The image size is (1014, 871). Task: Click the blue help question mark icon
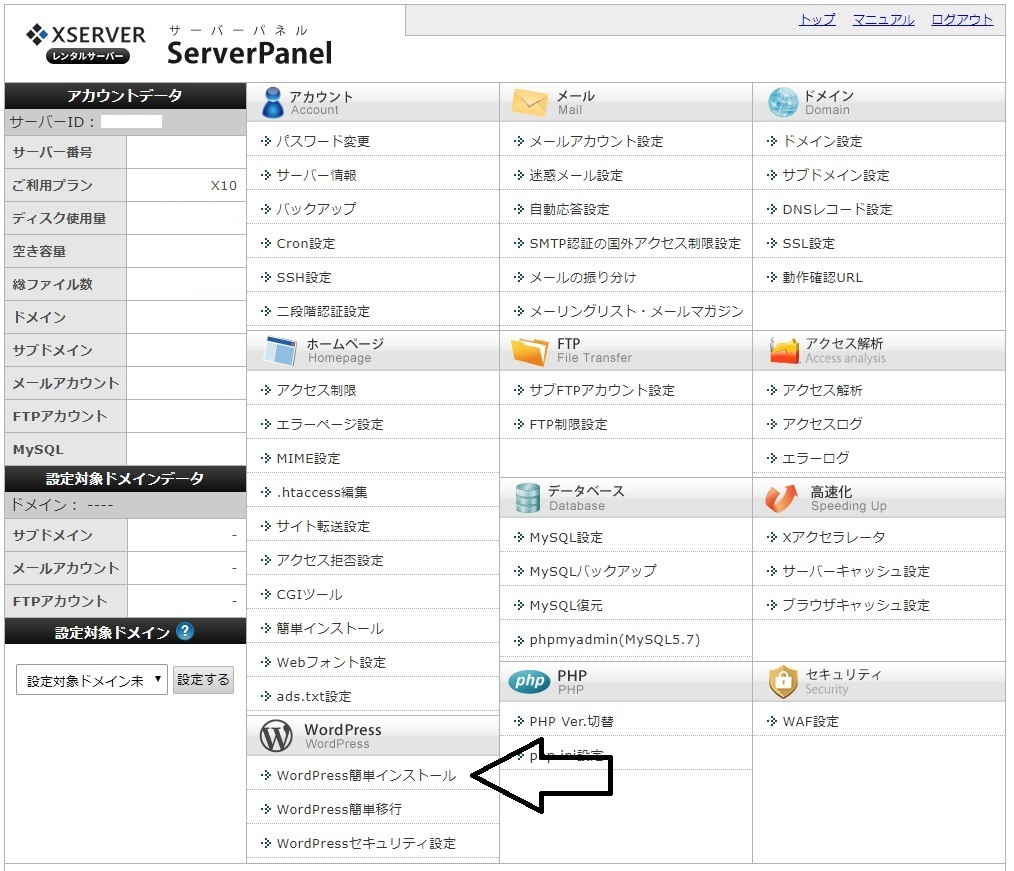tap(185, 631)
